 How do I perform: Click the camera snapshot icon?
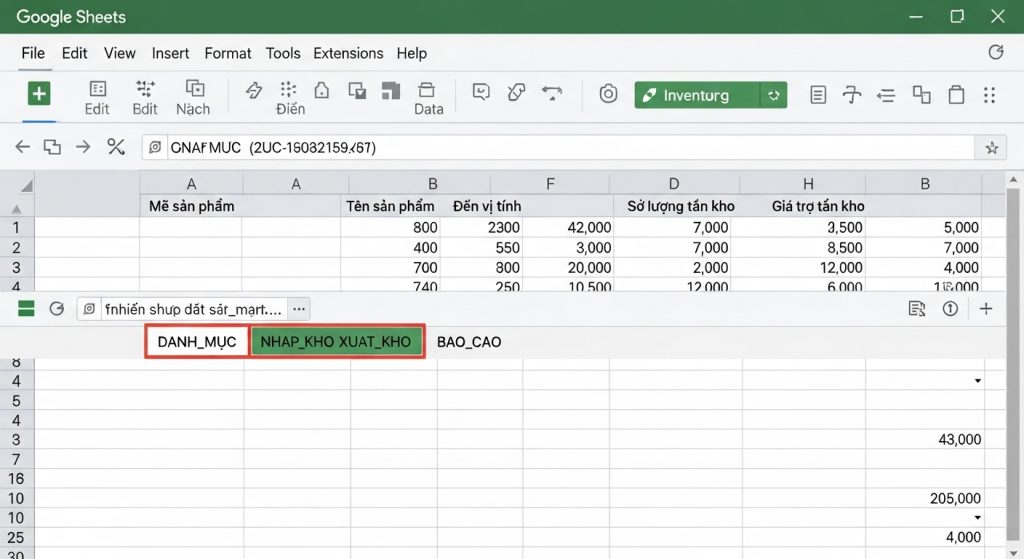pos(608,94)
